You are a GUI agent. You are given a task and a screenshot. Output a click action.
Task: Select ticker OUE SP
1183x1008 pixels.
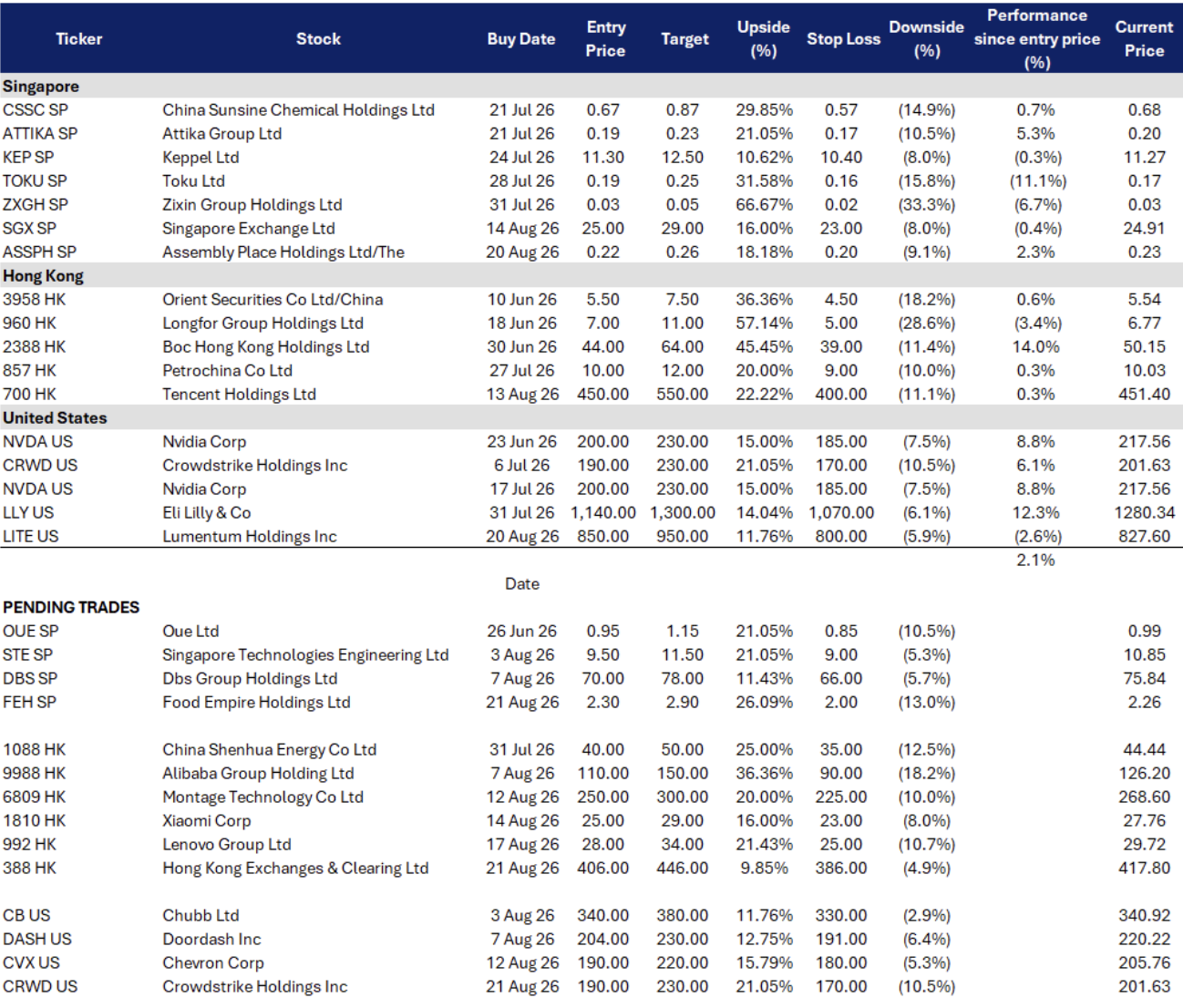tap(31, 632)
